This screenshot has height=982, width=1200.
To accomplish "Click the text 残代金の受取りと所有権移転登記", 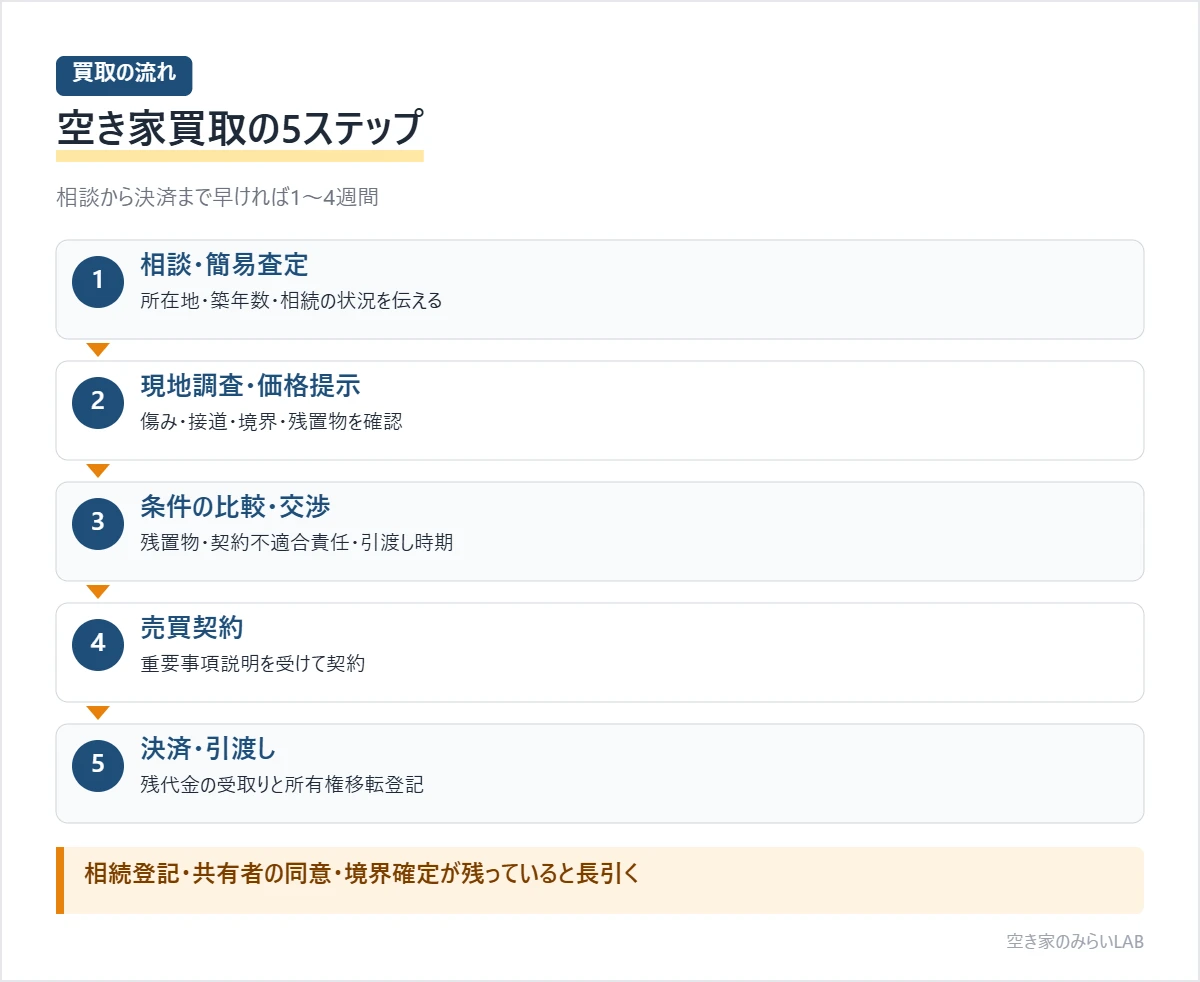I will coord(282,784).
